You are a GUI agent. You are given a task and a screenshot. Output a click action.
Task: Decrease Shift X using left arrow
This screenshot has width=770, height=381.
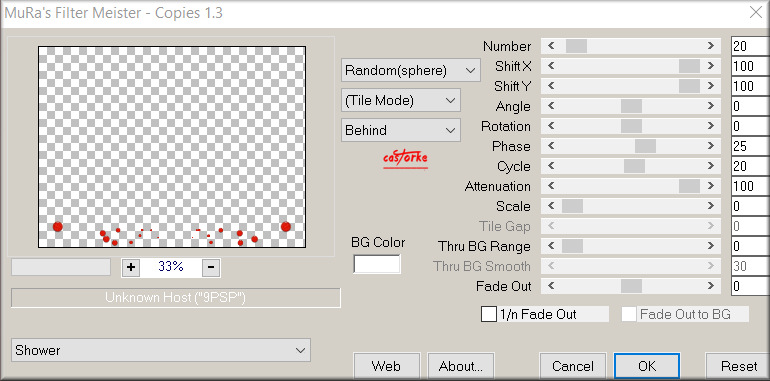[551, 66]
